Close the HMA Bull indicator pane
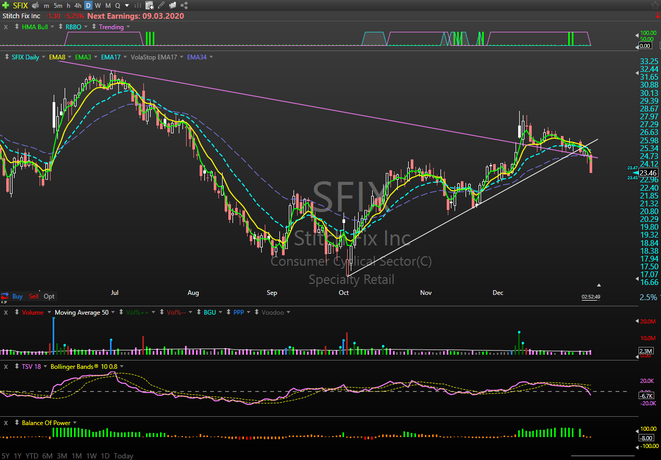 [6, 27]
